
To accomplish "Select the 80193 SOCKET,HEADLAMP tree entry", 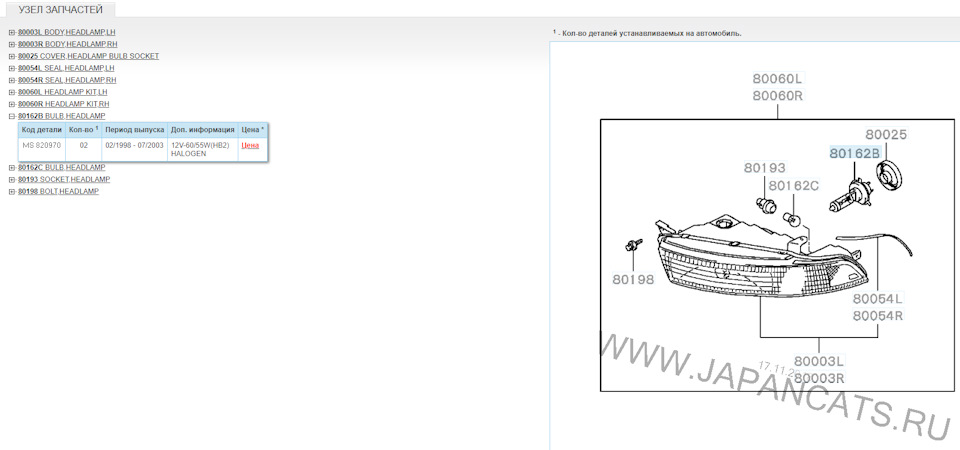I will pos(64,179).
